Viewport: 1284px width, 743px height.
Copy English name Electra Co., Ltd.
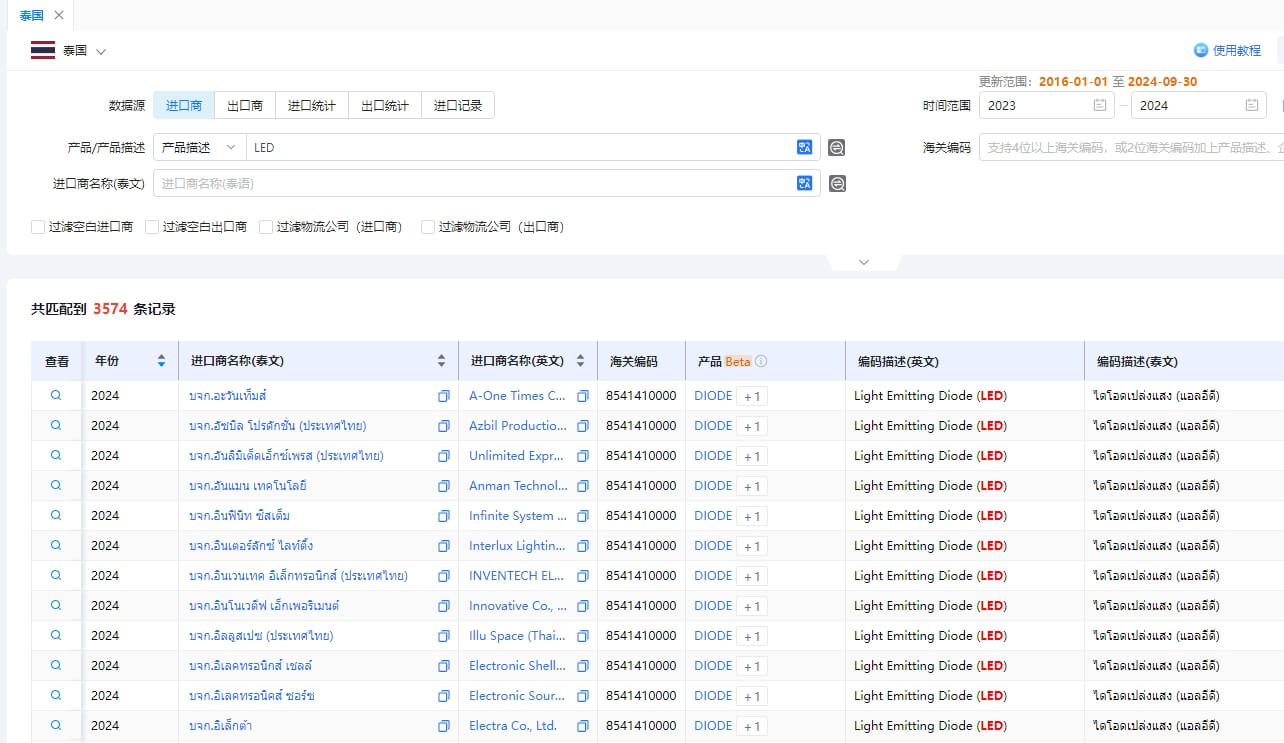(583, 726)
